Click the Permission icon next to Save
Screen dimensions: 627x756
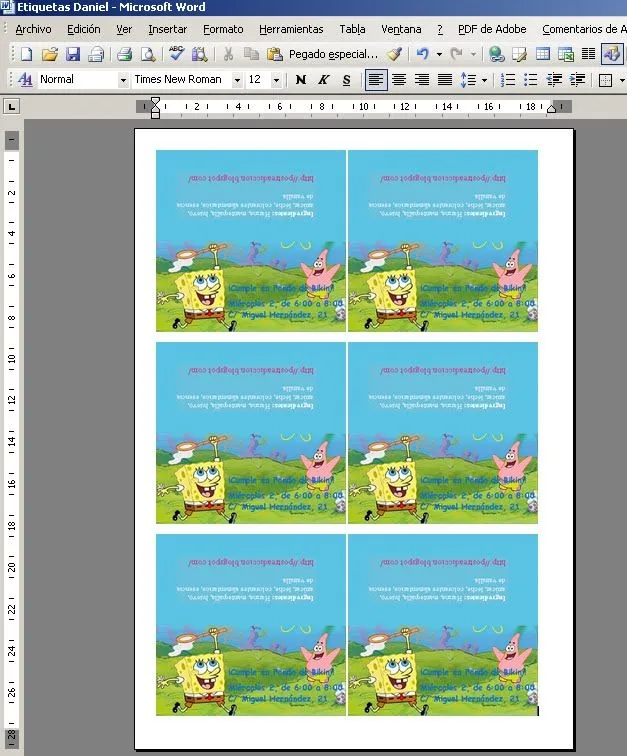[x=96, y=54]
